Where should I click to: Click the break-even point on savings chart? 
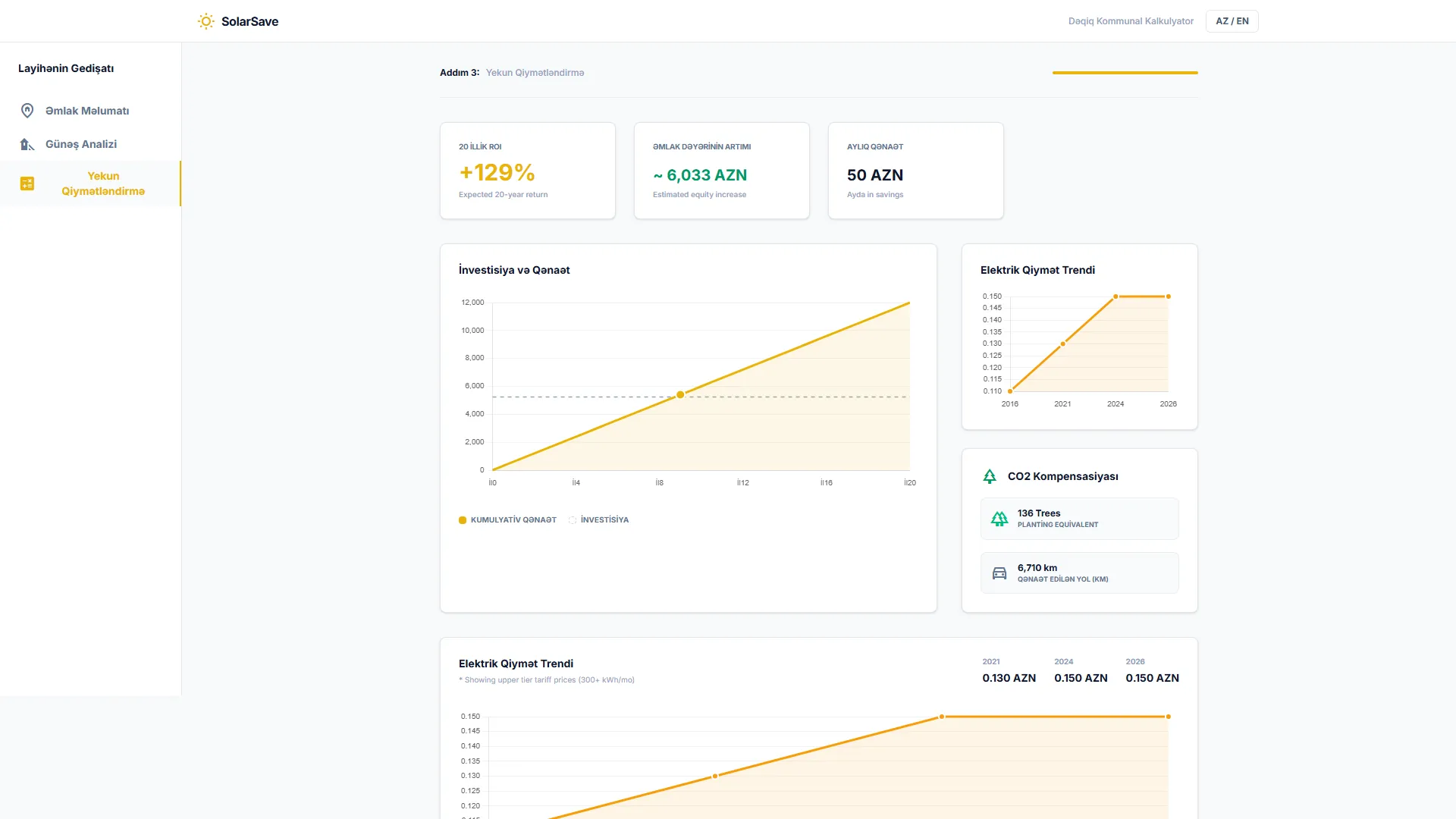680,394
